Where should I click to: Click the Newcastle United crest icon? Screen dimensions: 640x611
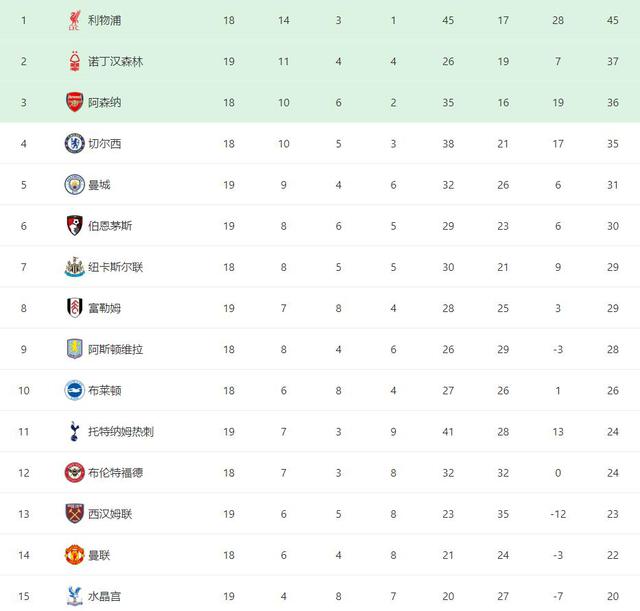pos(74,267)
